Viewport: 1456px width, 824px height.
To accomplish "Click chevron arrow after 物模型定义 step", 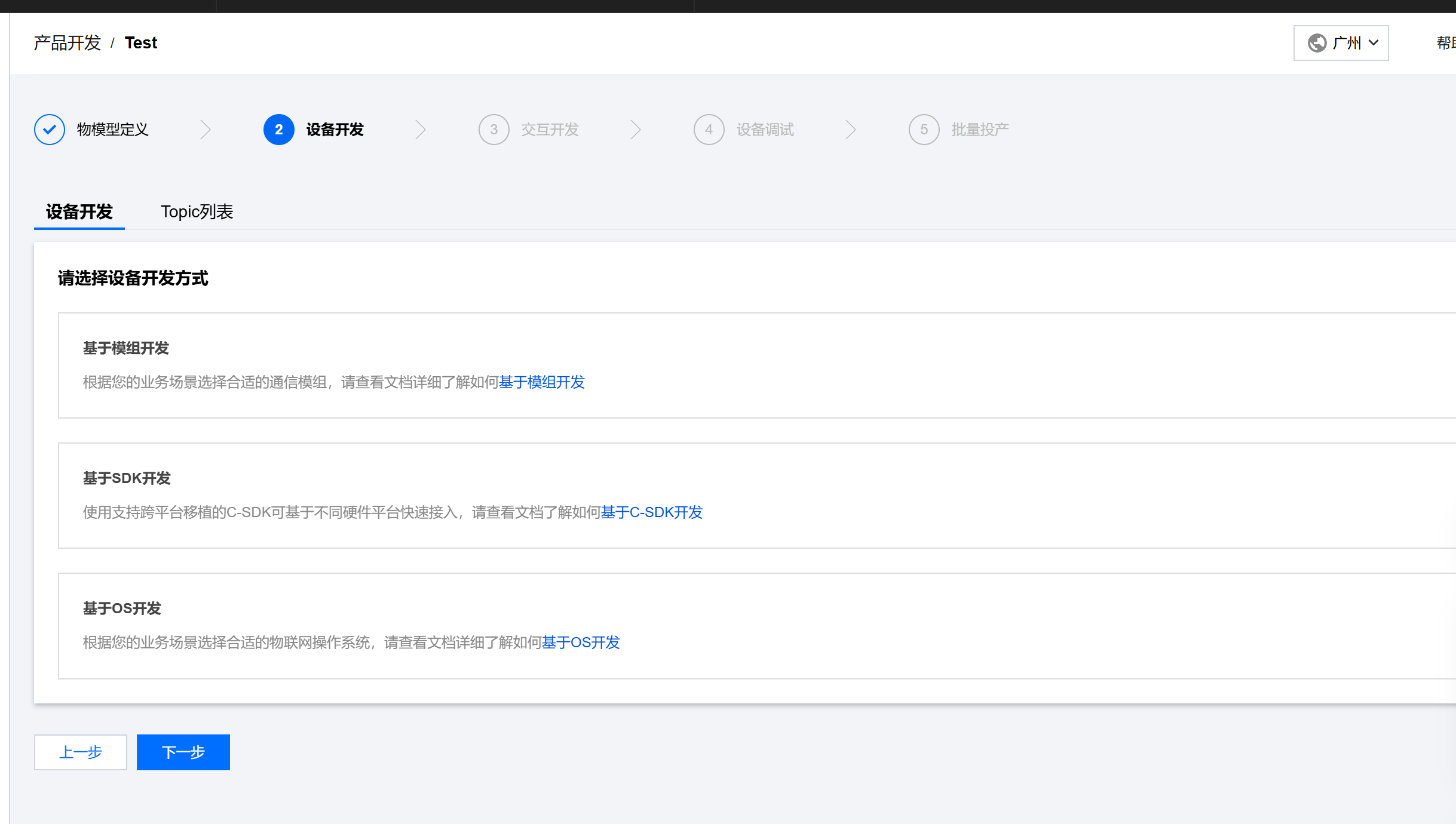I will click(206, 130).
